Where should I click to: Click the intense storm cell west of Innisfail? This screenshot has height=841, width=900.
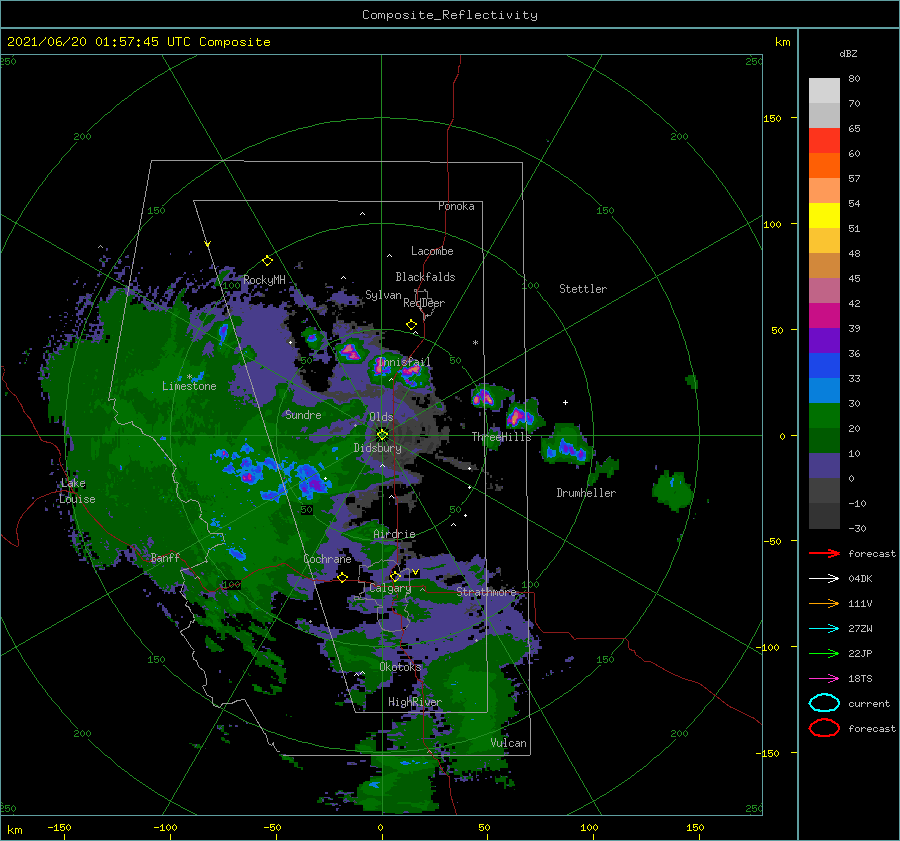(x=350, y=351)
